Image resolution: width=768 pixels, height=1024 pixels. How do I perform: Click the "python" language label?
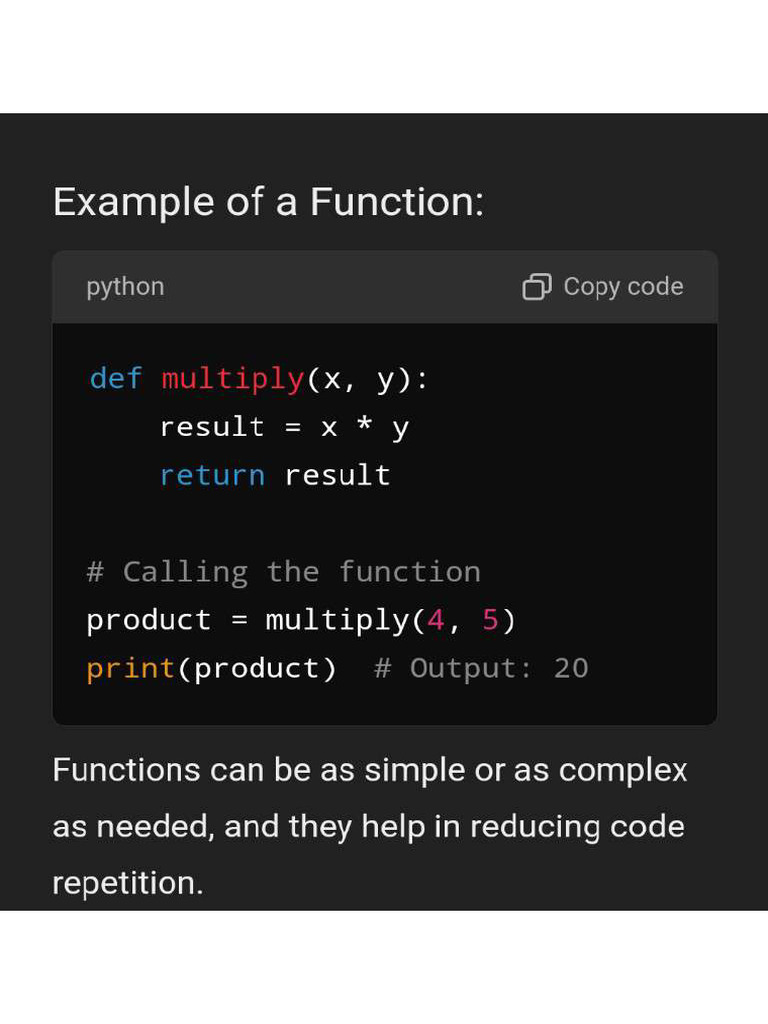click(125, 287)
